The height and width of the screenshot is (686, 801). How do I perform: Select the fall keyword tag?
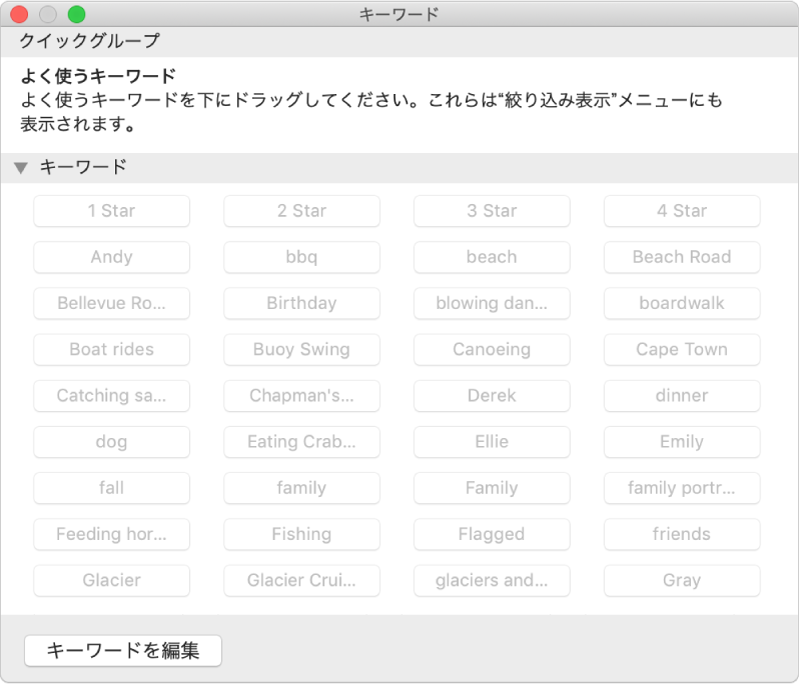pyautogui.click(x=111, y=488)
